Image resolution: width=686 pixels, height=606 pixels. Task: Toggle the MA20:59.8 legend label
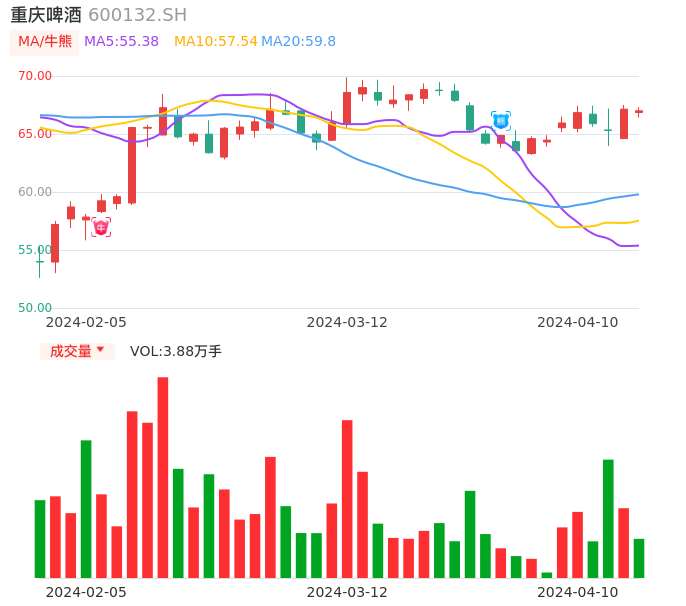[299, 42]
